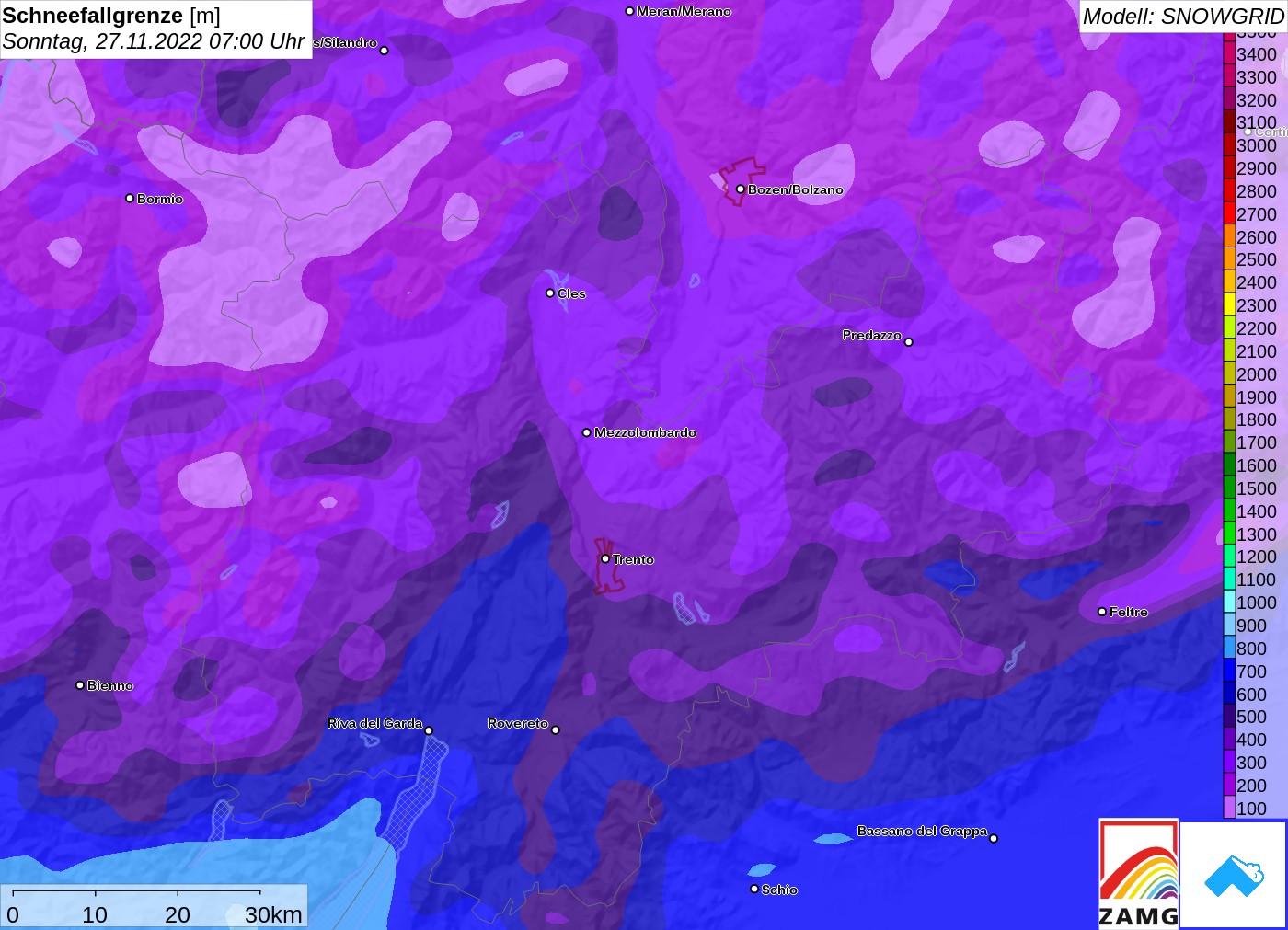Click the legend value 700
This screenshot has width=1288, height=930.
click(x=1251, y=672)
